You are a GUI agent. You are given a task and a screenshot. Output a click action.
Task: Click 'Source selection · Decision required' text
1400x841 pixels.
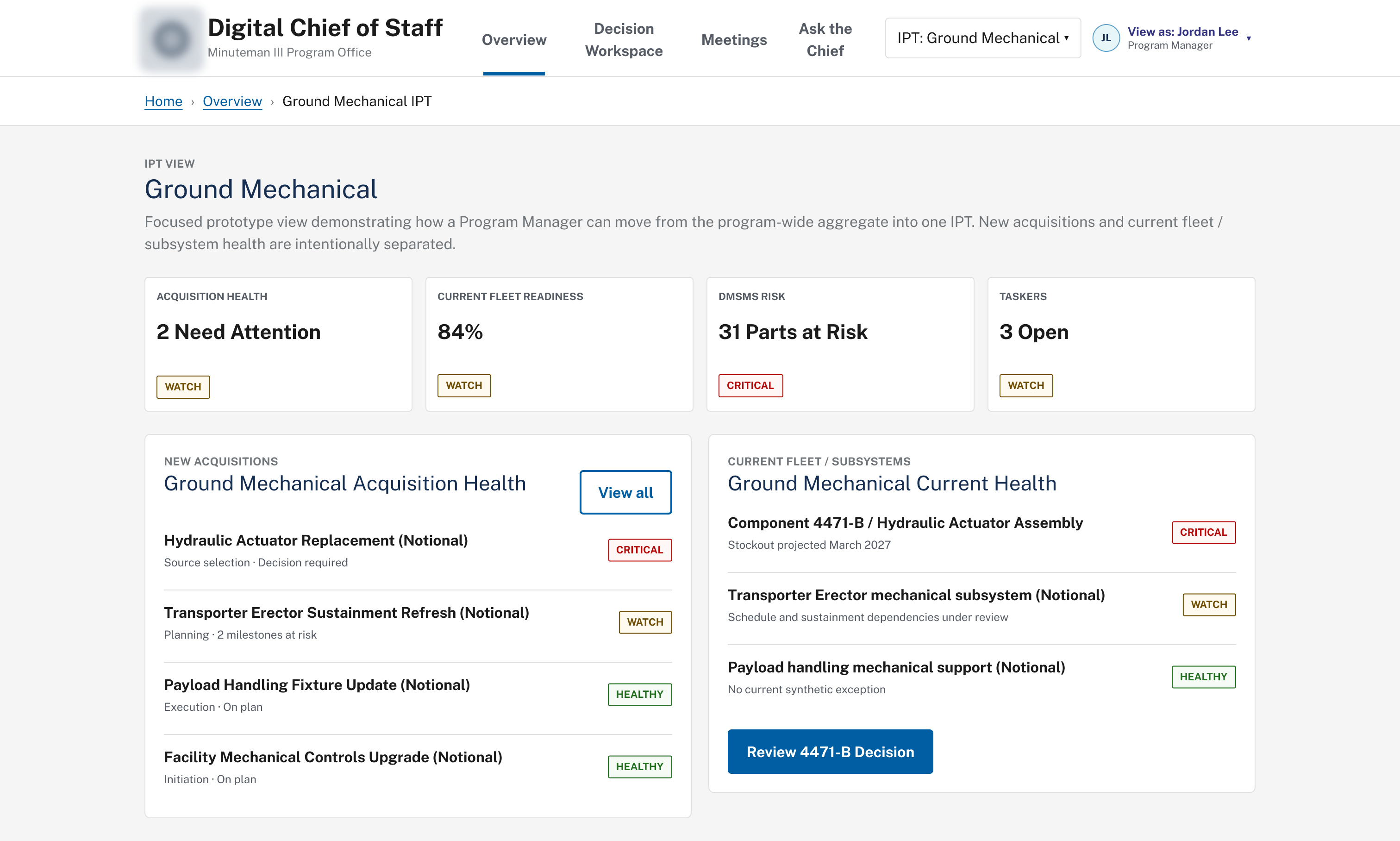click(256, 562)
